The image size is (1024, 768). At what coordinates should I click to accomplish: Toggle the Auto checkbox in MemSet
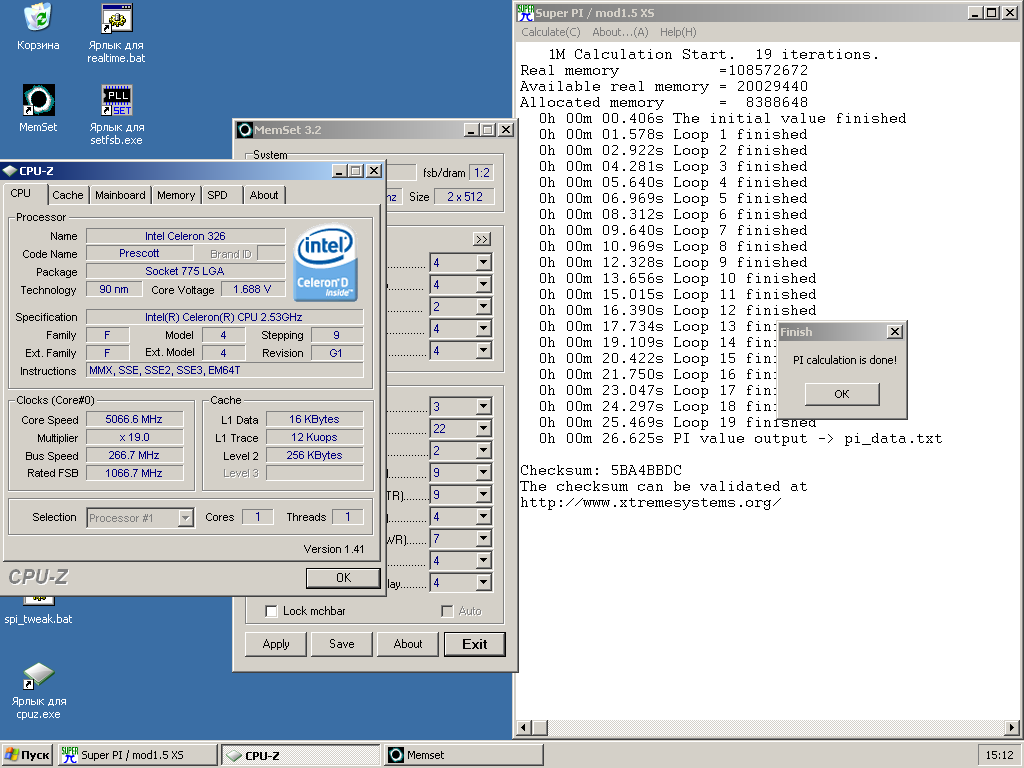pyautogui.click(x=447, y=611)
